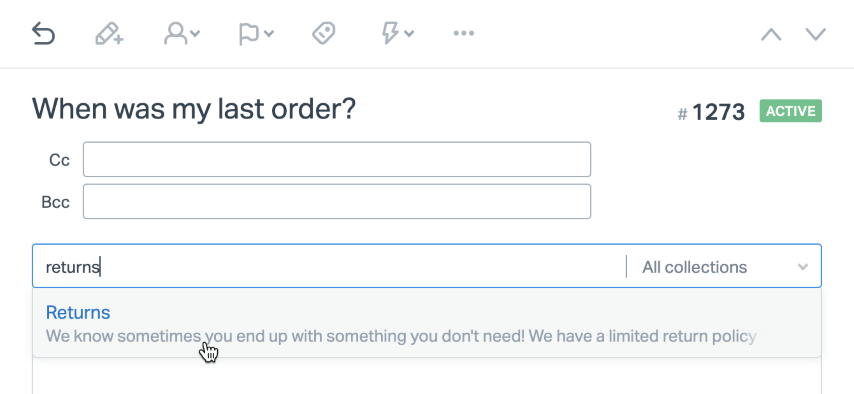Click the conversation number 1273
Image resolution: width=854 pixels, height=394 pixels.
coord(718,112)
